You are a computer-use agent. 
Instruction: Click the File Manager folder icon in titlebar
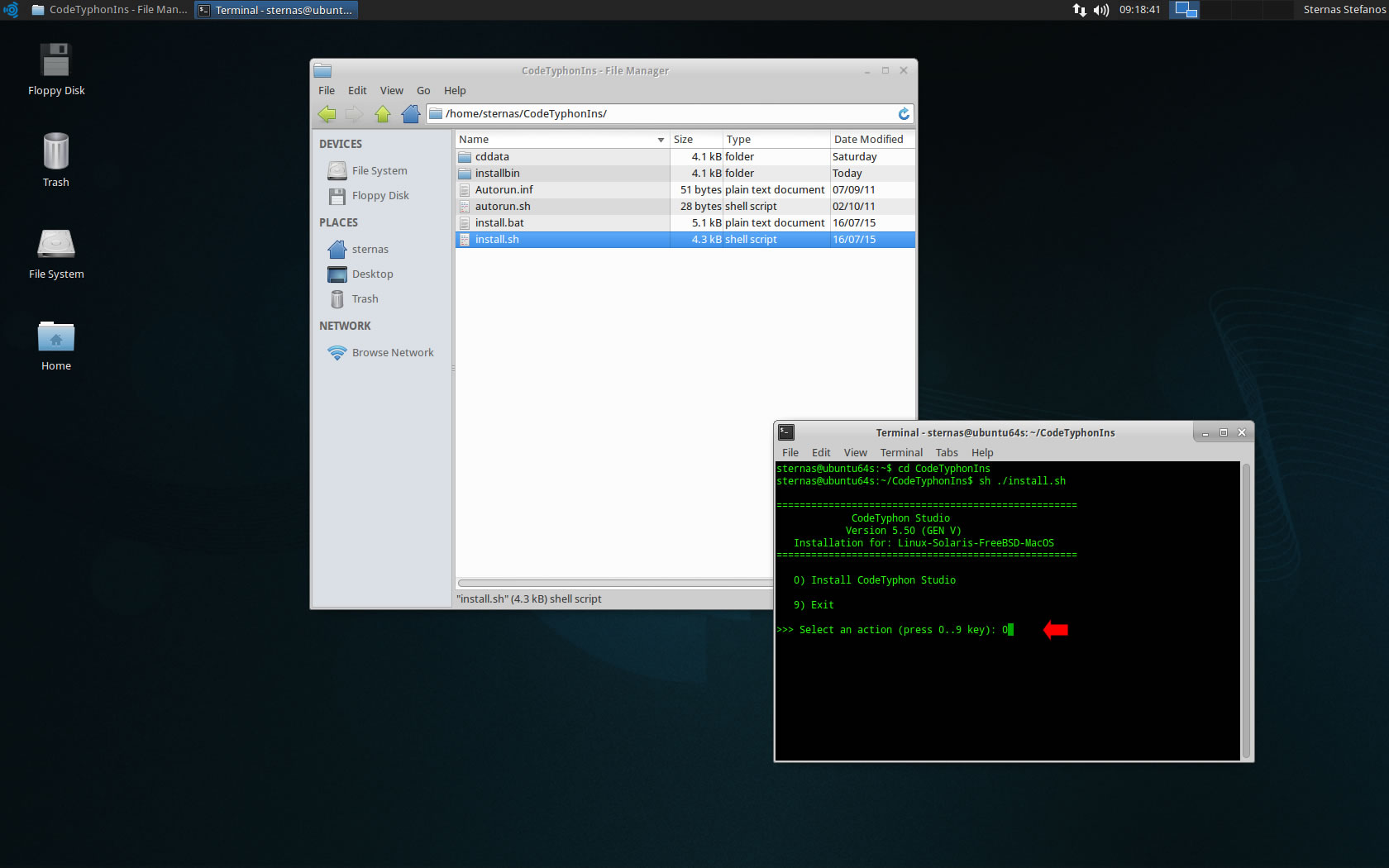[x=322, y=71]
